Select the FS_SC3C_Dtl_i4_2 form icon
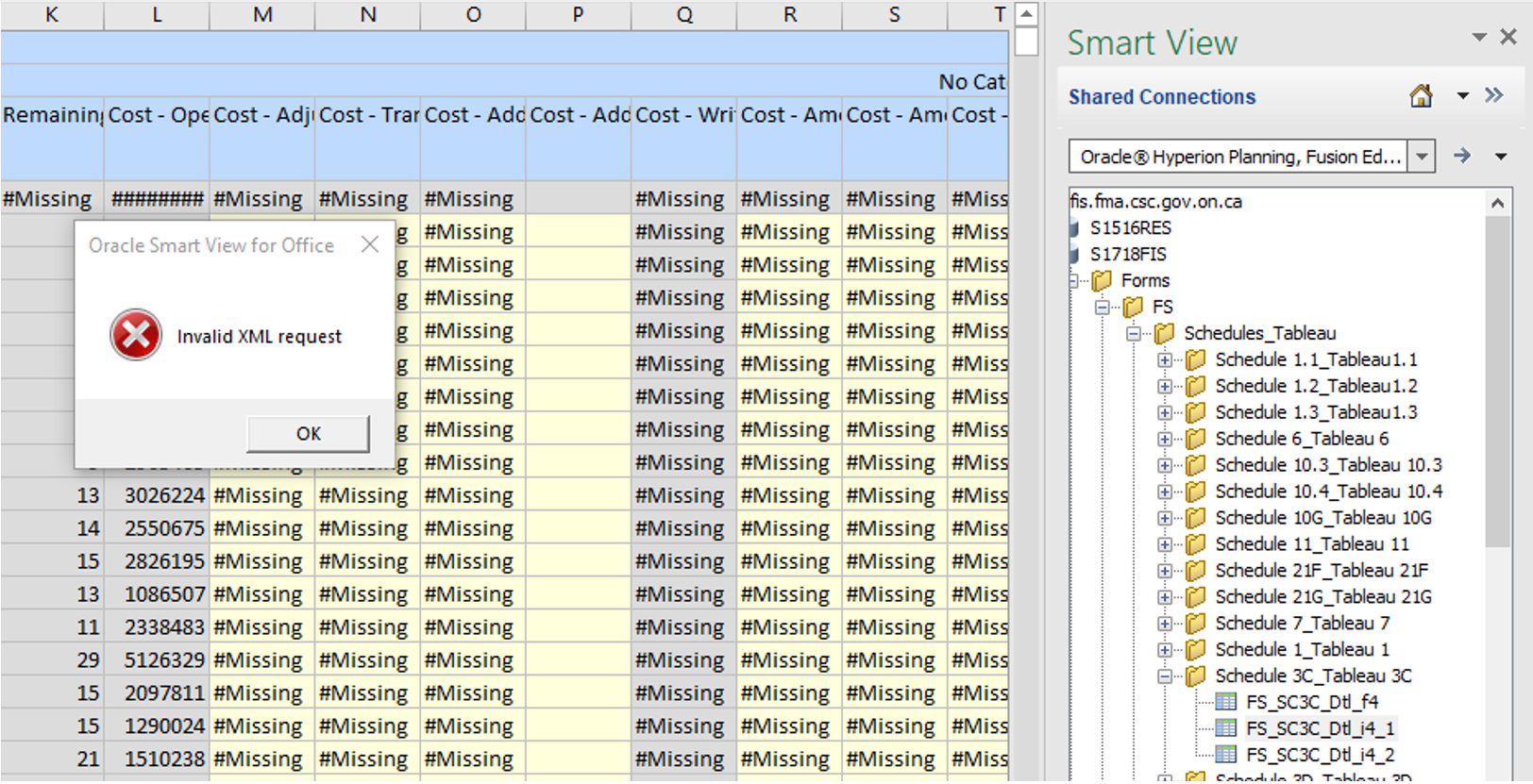 [x=1225, y=755]
